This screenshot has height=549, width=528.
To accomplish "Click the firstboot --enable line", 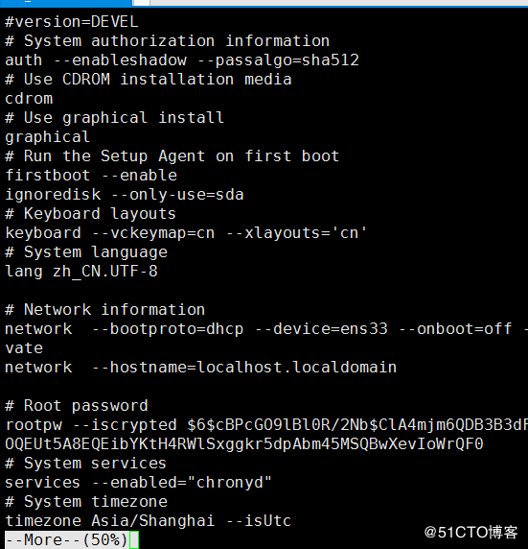I will (91, 175).
